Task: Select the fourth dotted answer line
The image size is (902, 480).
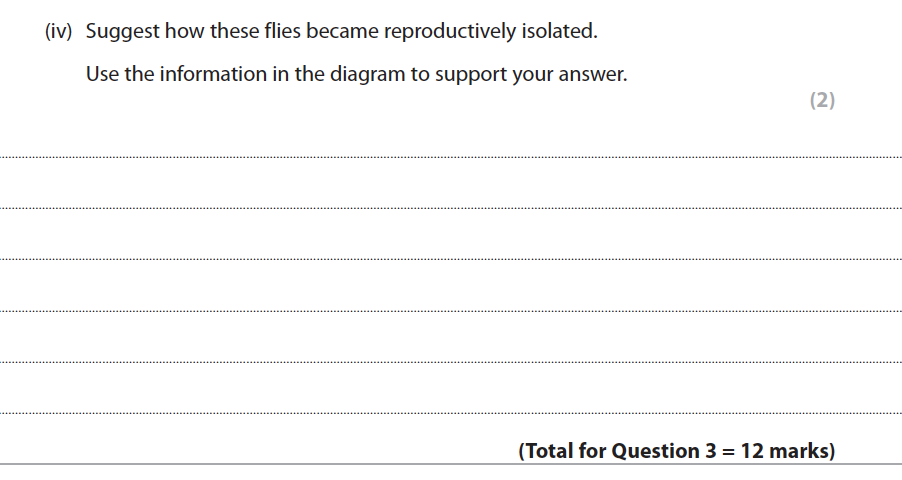Action: tap(450, 310)
